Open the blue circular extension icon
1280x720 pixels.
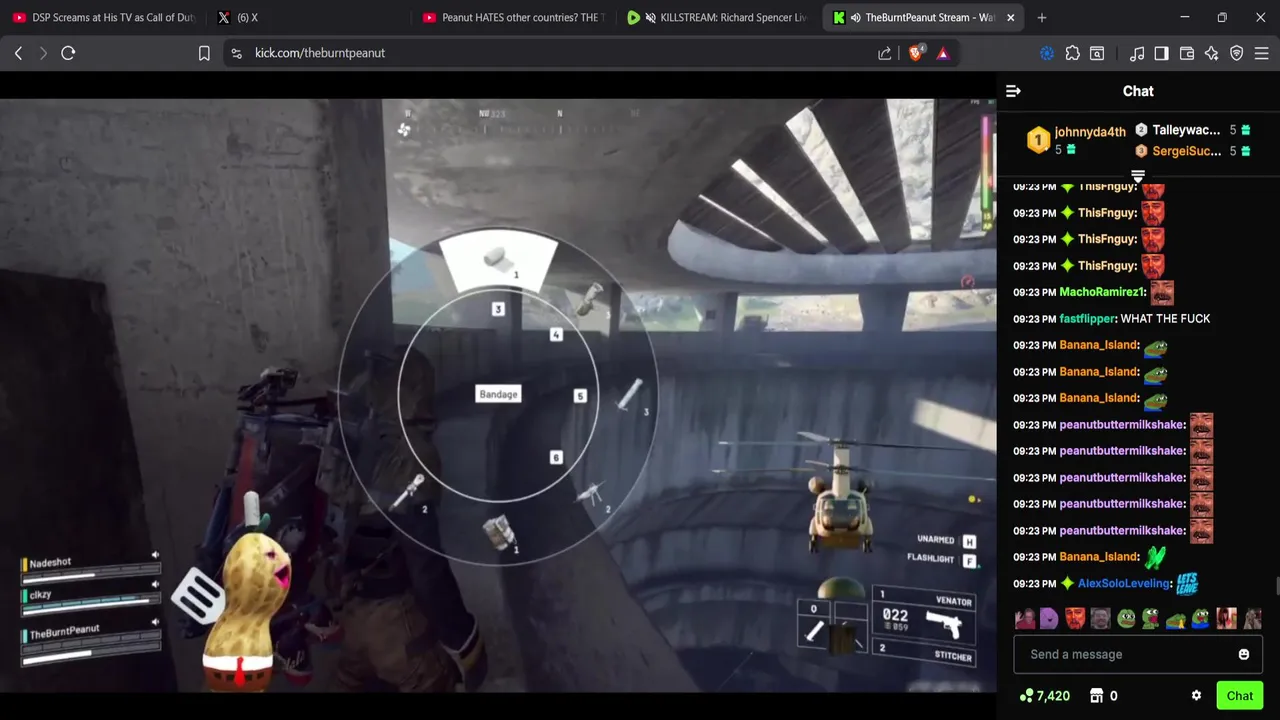(x=1047, y=53)
